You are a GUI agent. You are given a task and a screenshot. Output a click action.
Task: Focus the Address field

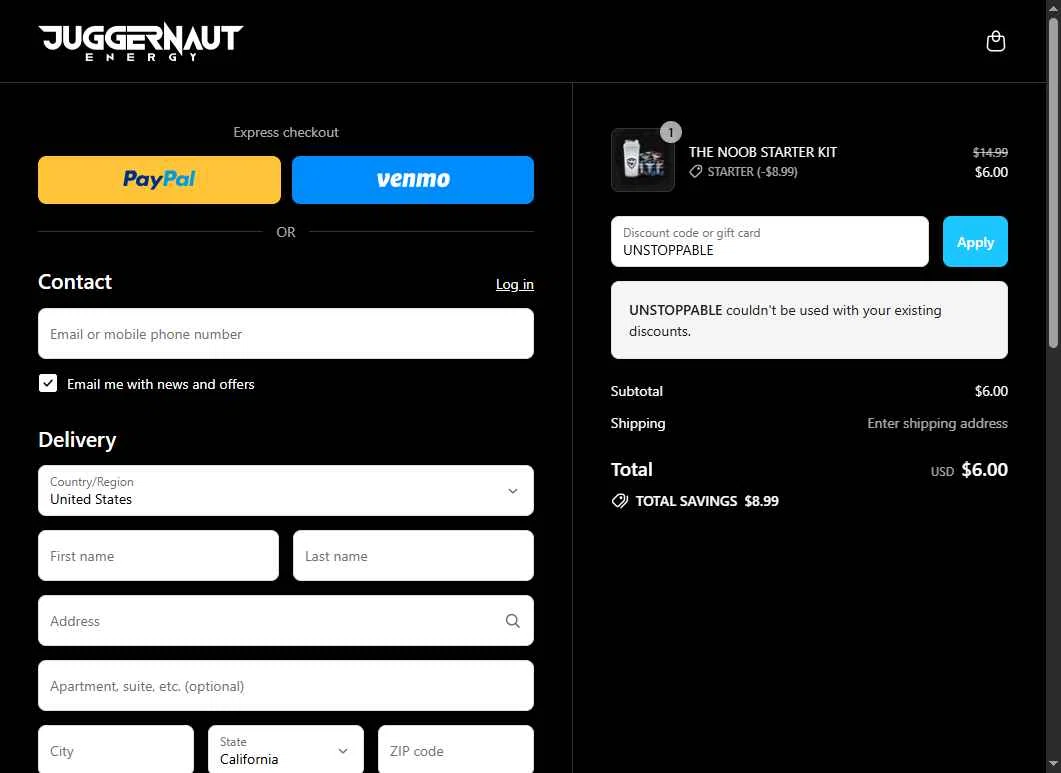coord(286,621)
